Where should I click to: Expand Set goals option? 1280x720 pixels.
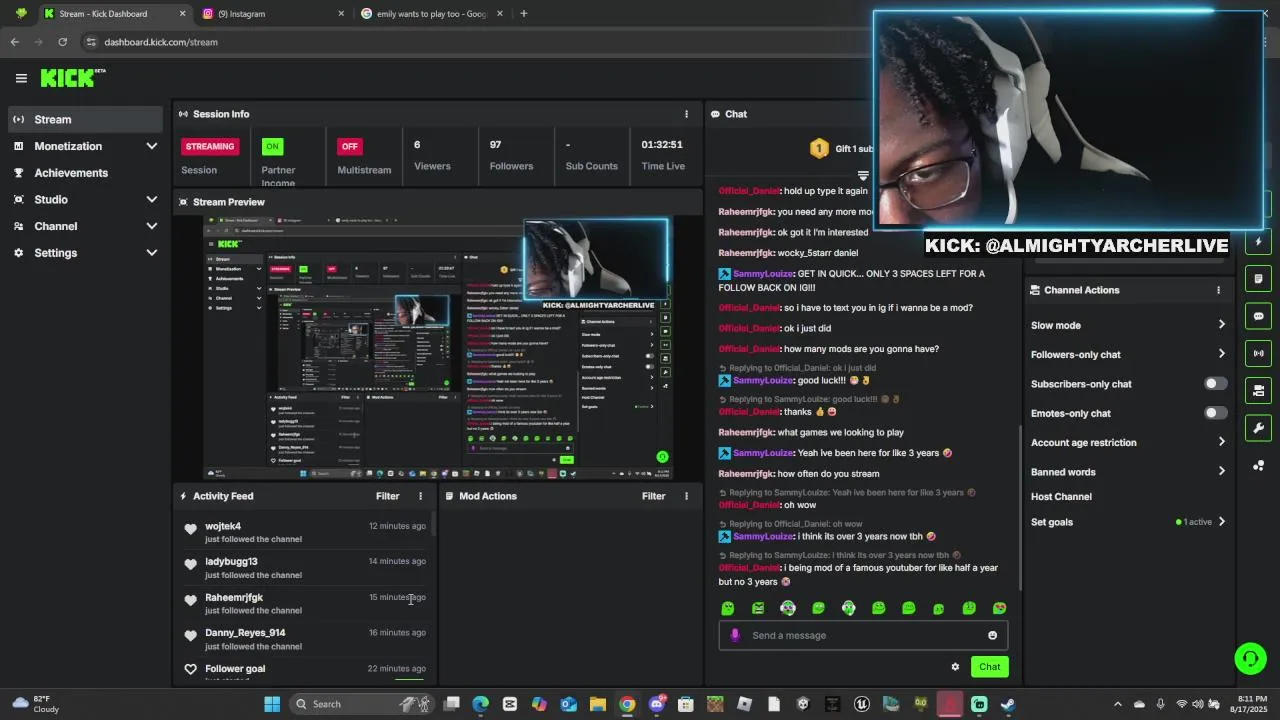tap(1128, 522)
